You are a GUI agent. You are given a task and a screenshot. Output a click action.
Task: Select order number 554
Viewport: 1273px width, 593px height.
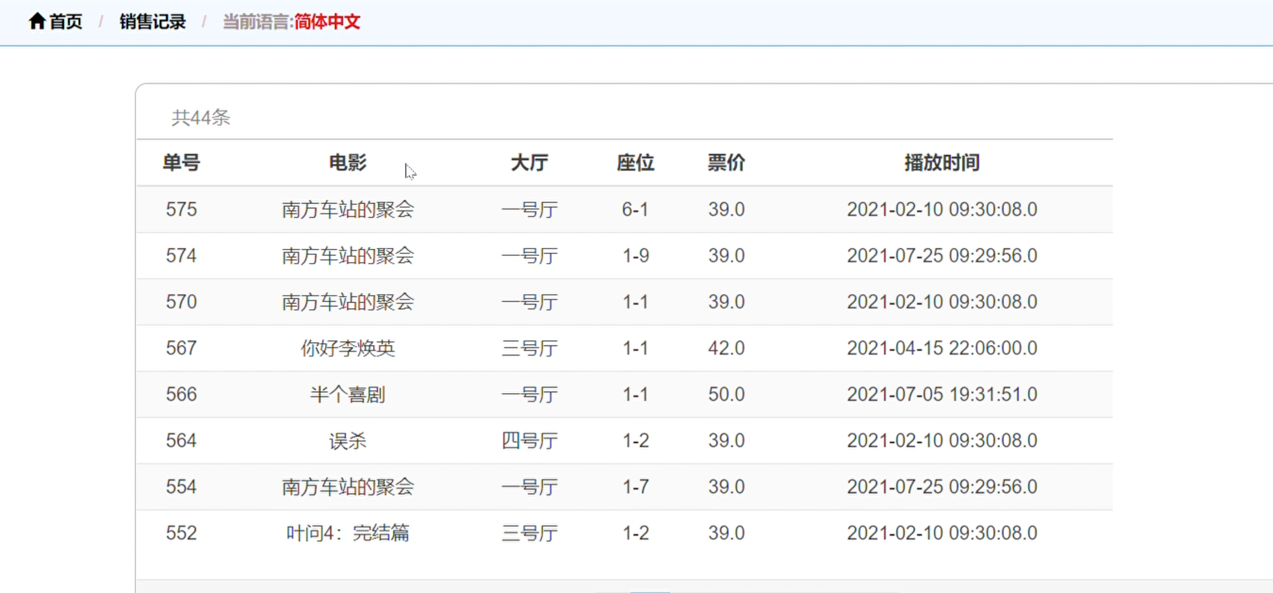click(x=181, y=487)
